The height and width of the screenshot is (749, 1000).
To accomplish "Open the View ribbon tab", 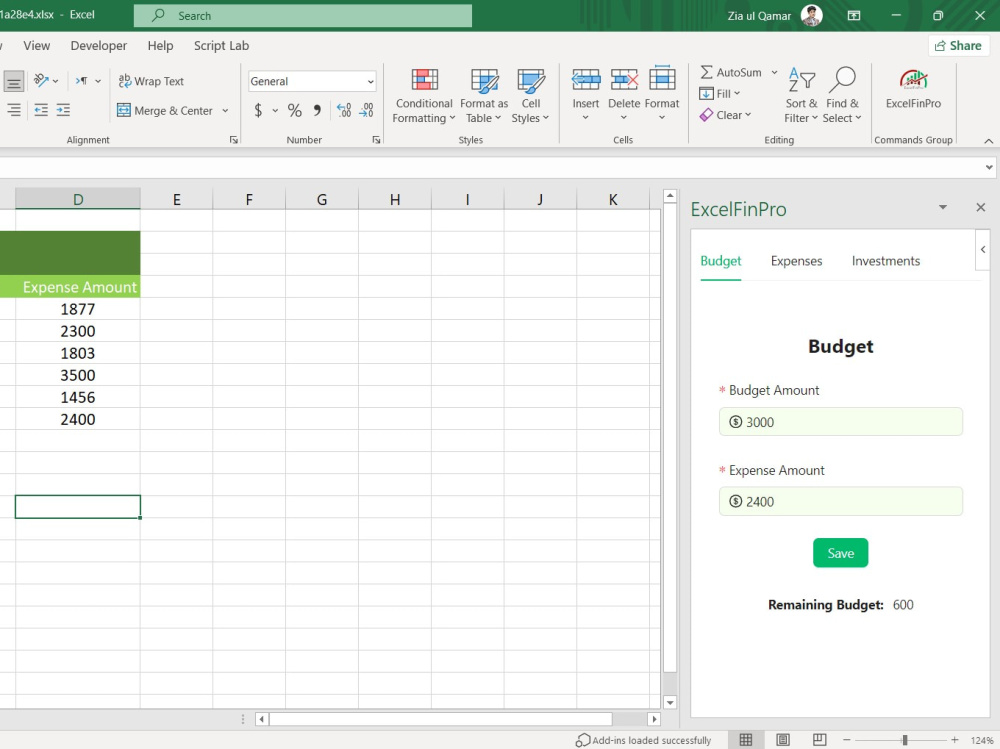I will click(x=36, y=46).
